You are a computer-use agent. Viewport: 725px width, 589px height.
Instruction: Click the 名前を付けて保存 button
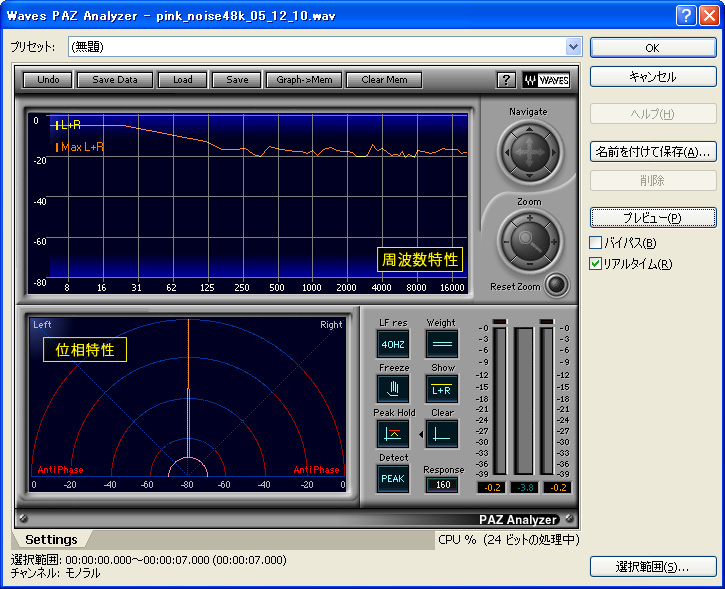click(x=653, y=152)
